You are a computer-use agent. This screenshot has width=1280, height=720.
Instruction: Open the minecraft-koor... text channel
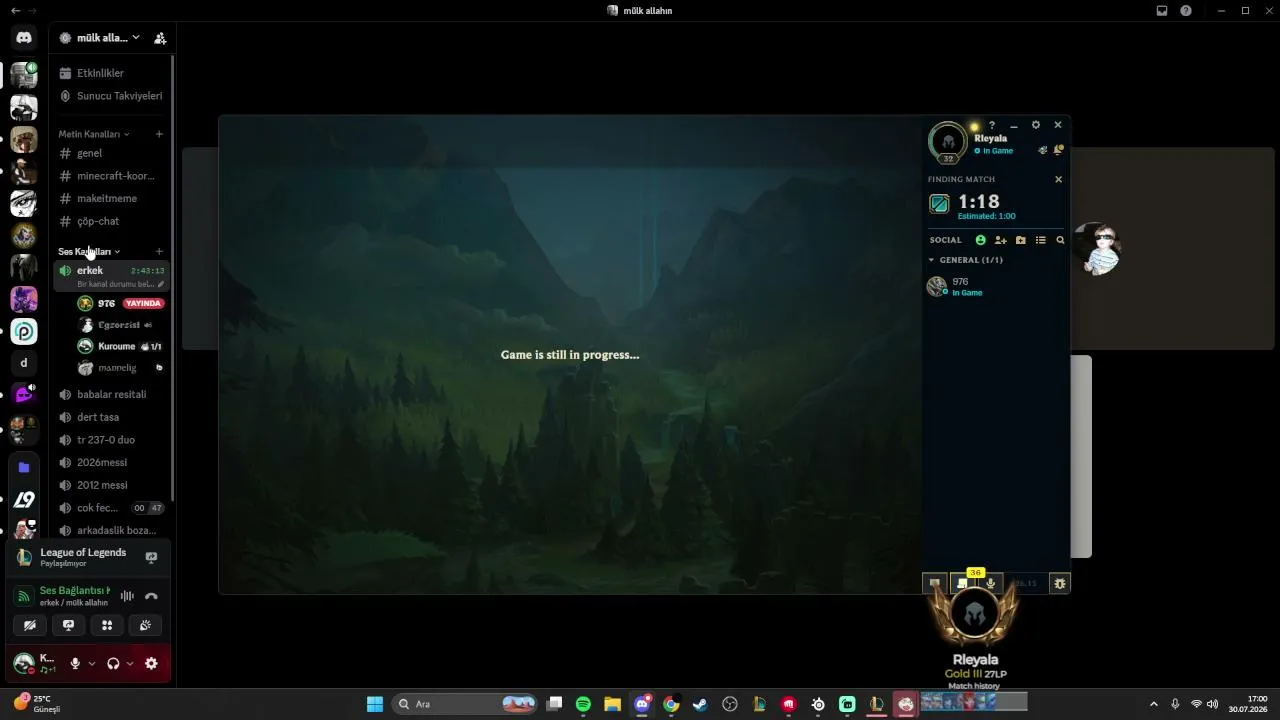(110, 176)
